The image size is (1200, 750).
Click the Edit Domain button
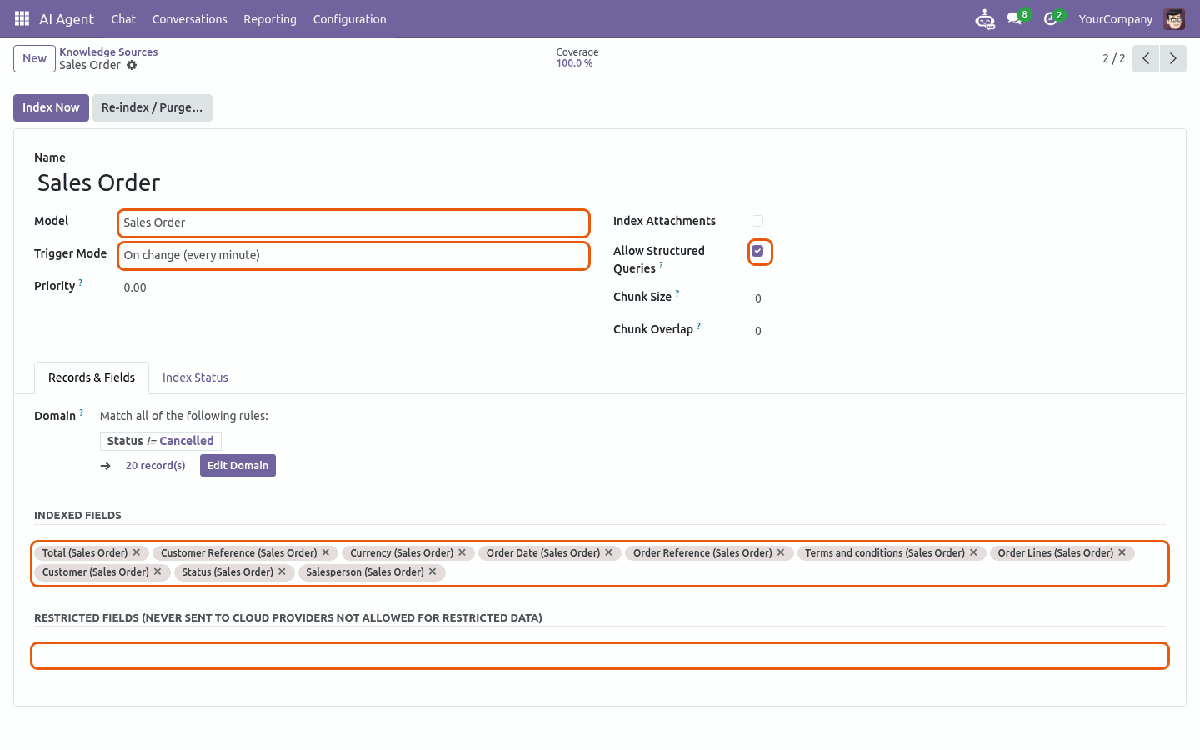[238, 465]
